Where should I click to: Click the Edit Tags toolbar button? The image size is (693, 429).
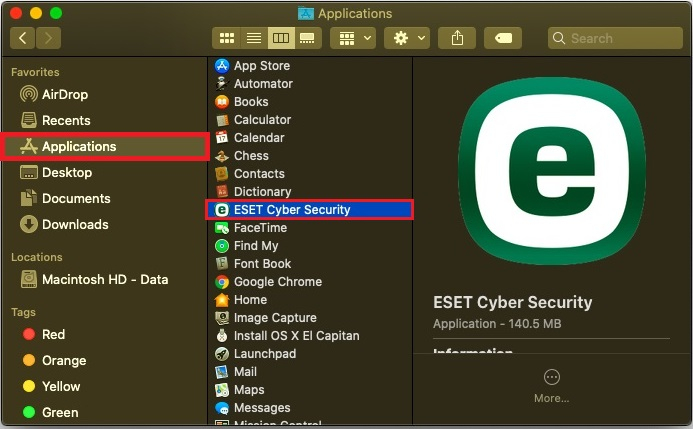[x=503, y=38]
